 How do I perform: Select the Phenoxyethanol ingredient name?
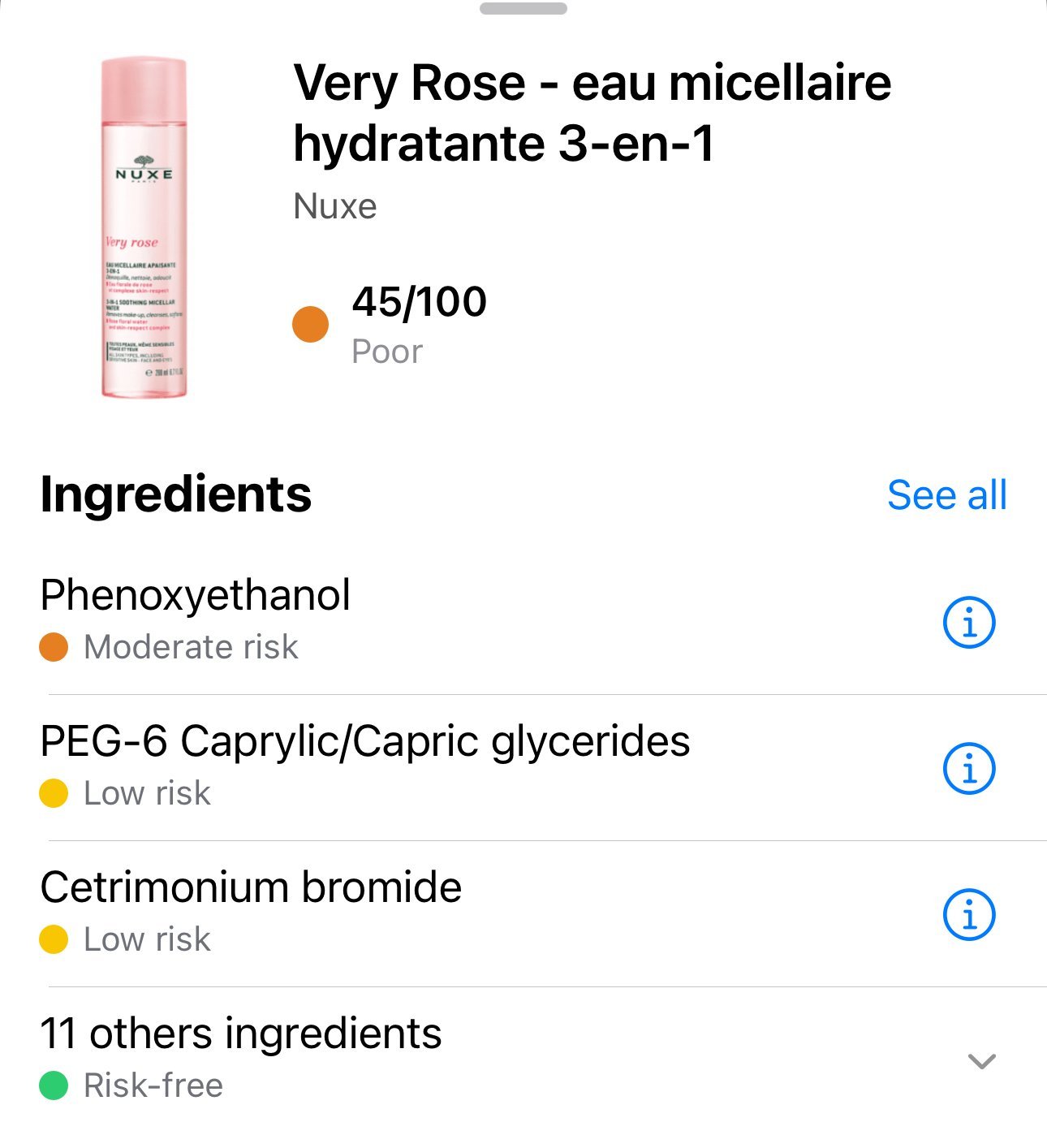point(196,595)
